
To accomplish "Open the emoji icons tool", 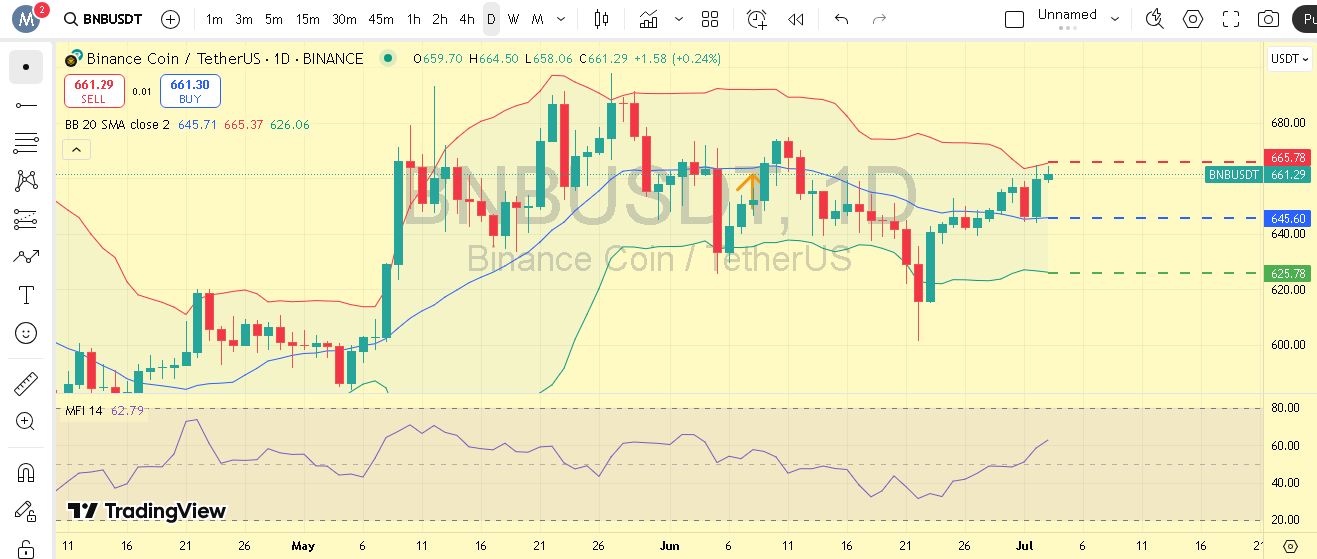I will pyautogui.click(x=26, y=333).
